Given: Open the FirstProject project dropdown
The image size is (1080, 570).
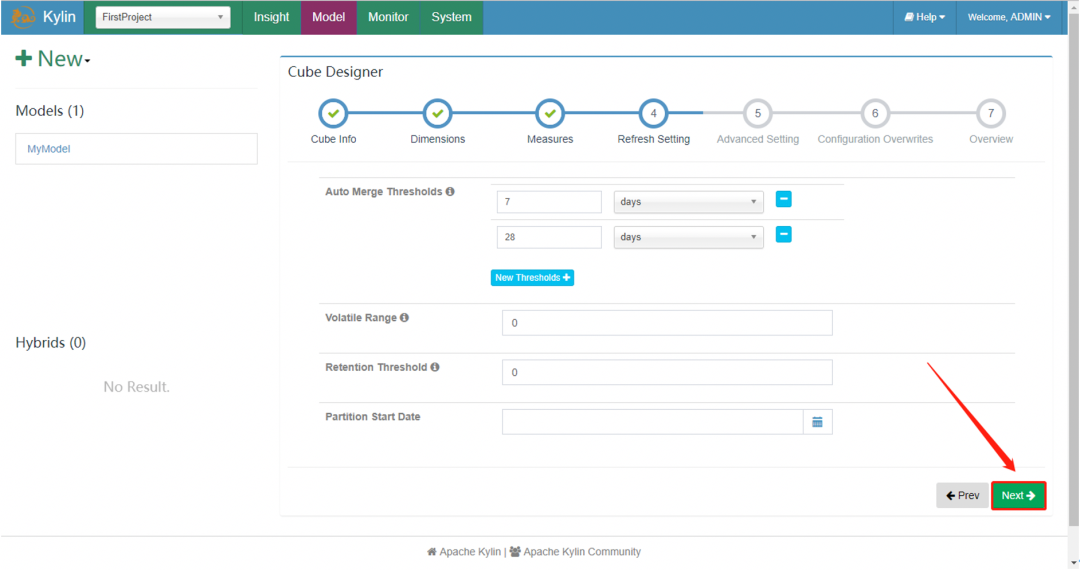Looking at the screenshot, I should click(x=163, y=17).
